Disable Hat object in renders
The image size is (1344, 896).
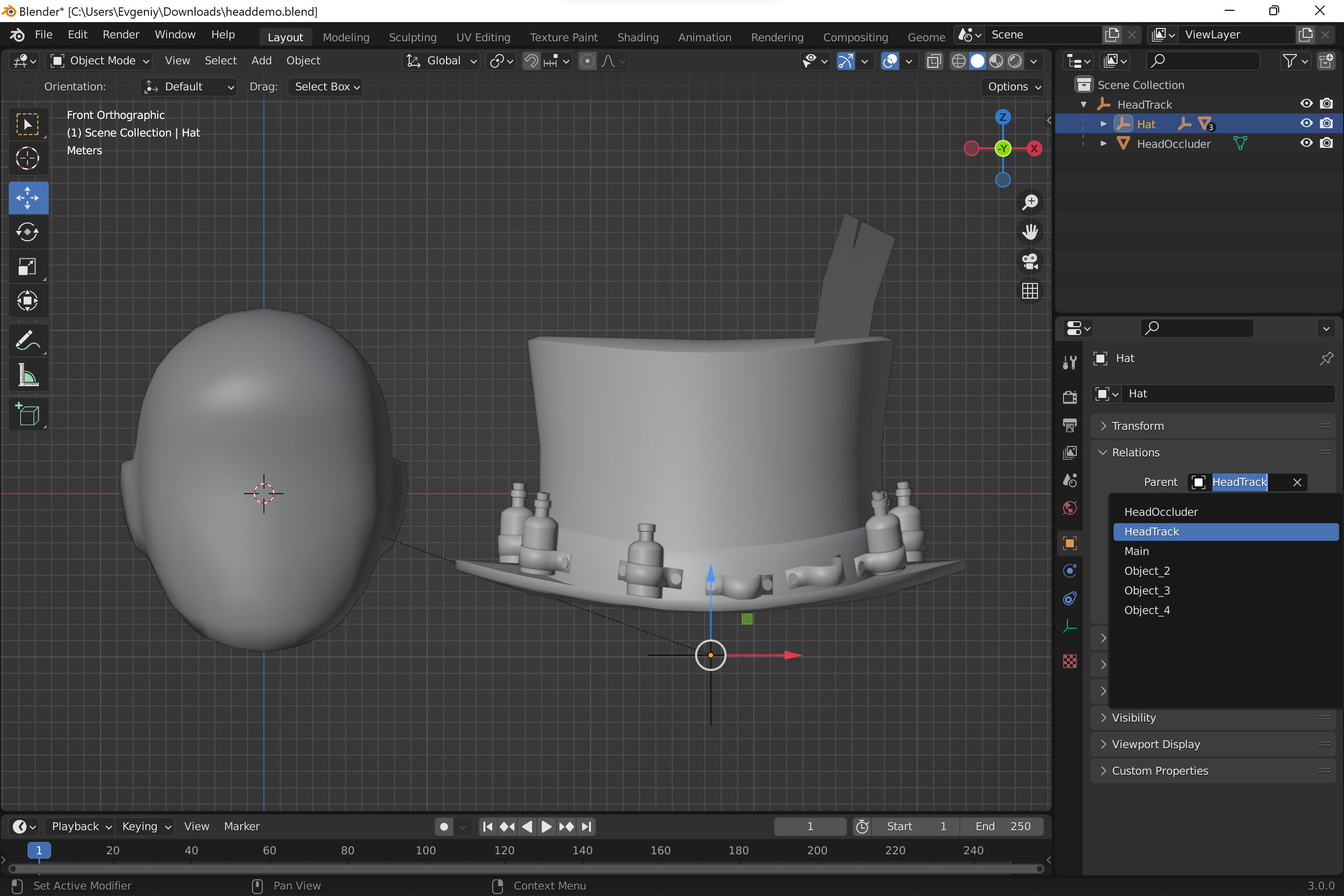point(1326,123)
